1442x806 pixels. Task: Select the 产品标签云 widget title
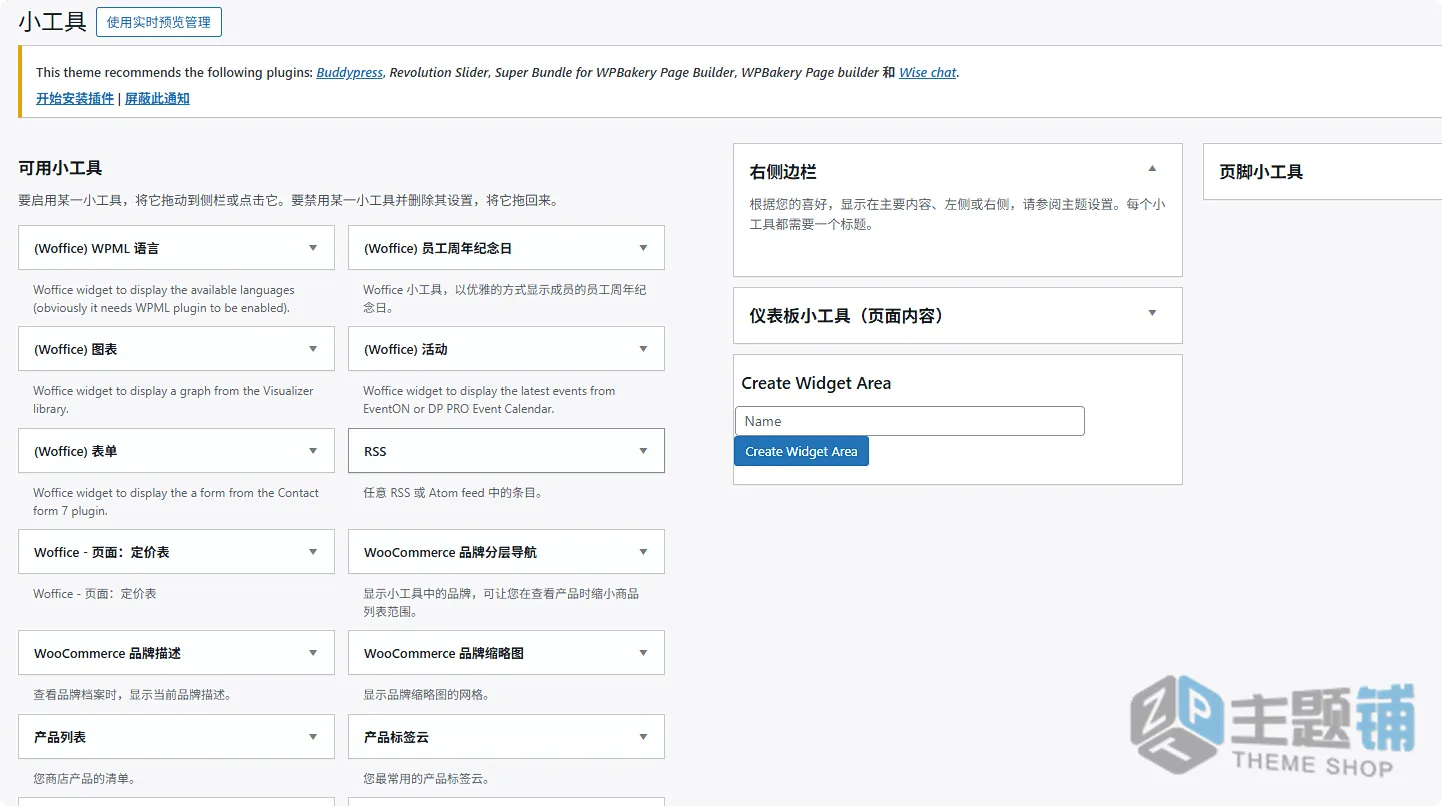point(396,737)
